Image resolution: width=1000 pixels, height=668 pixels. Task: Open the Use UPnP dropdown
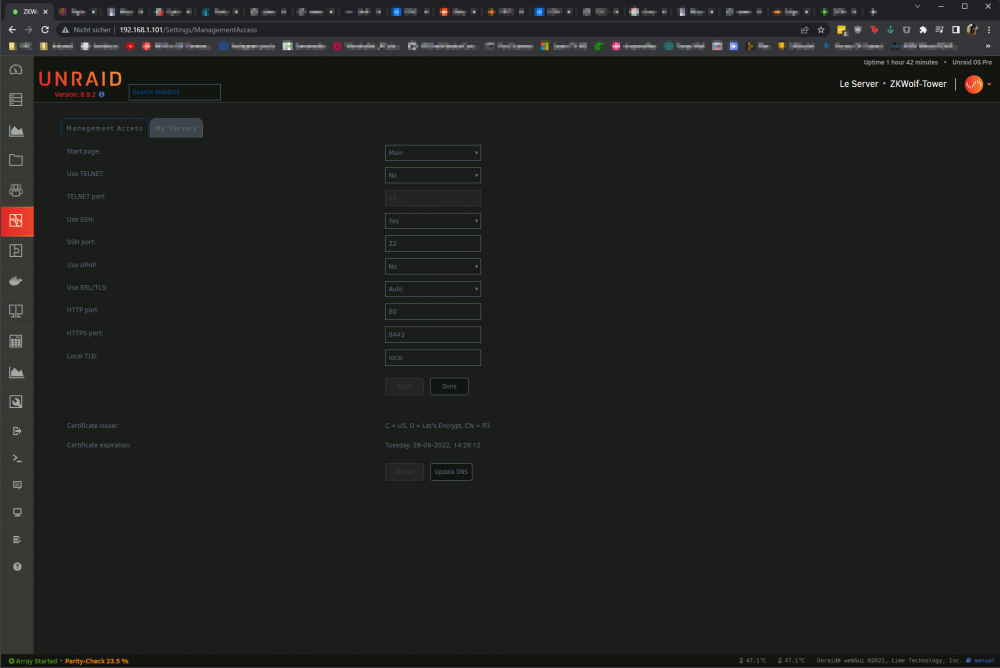432,267
